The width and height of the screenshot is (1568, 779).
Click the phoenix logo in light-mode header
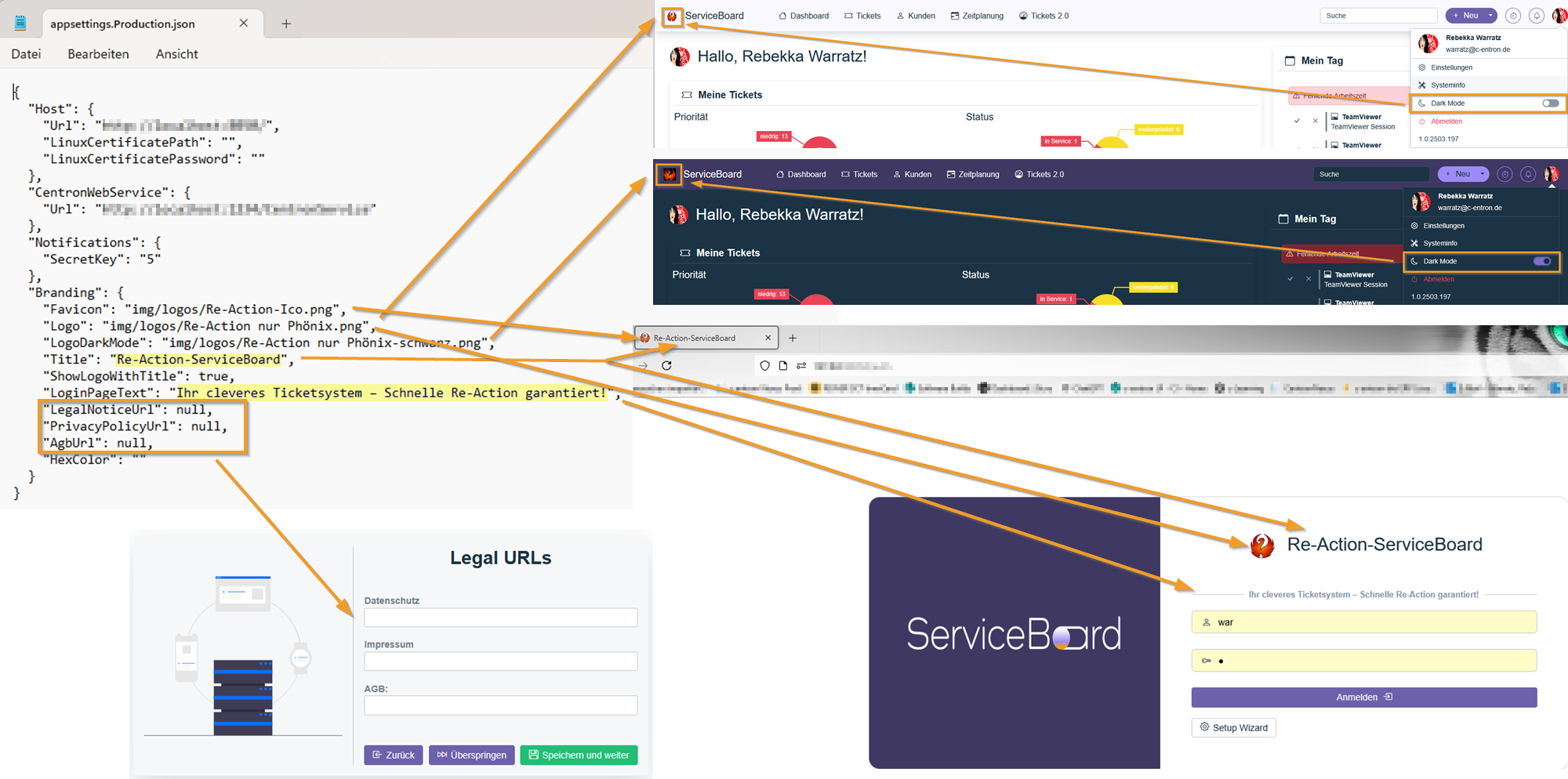tap(672, 16)
